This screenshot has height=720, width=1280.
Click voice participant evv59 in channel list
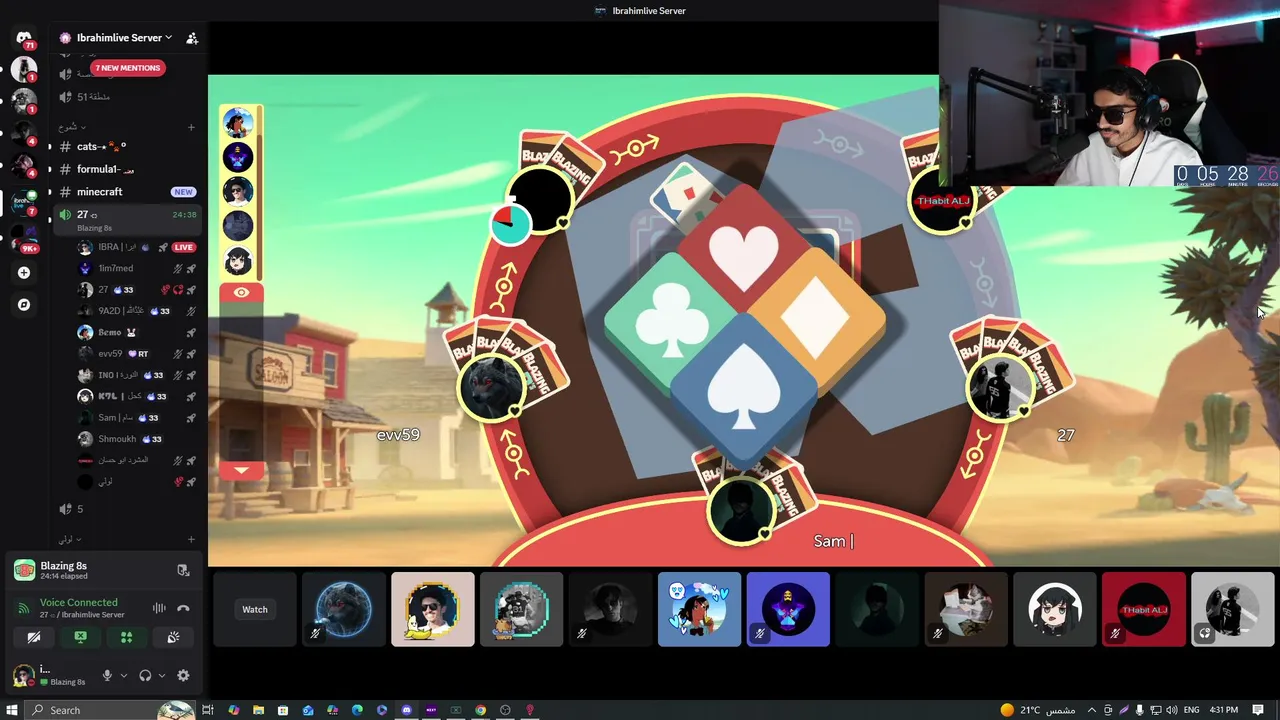click(137, 353)
